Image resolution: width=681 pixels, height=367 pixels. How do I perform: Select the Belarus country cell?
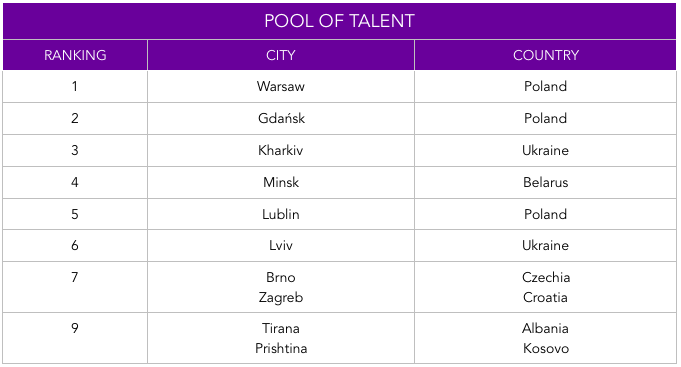[545, 182]
